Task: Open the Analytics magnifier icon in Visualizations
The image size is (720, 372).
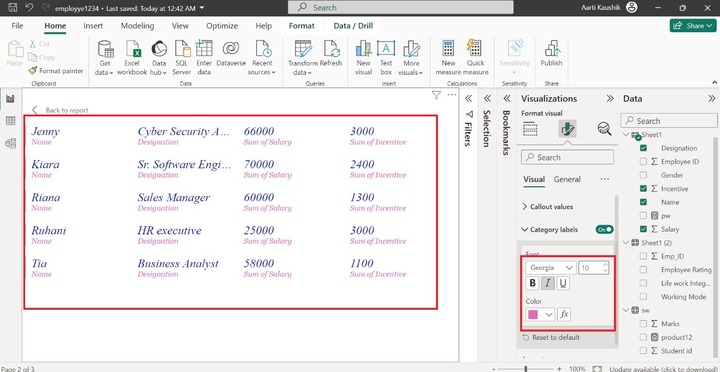Action: [604, 130]
